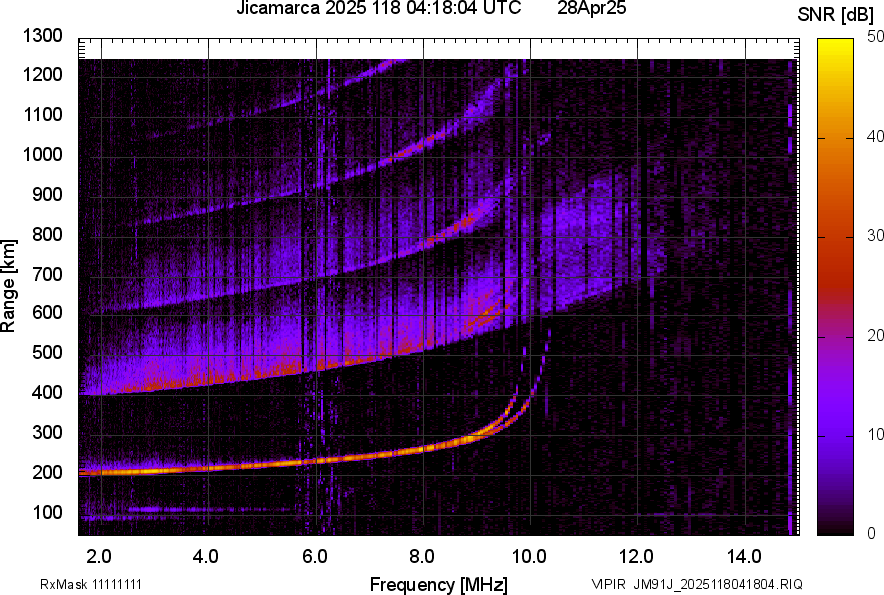Click the colorbar tick label '50'

pos(876,37)
